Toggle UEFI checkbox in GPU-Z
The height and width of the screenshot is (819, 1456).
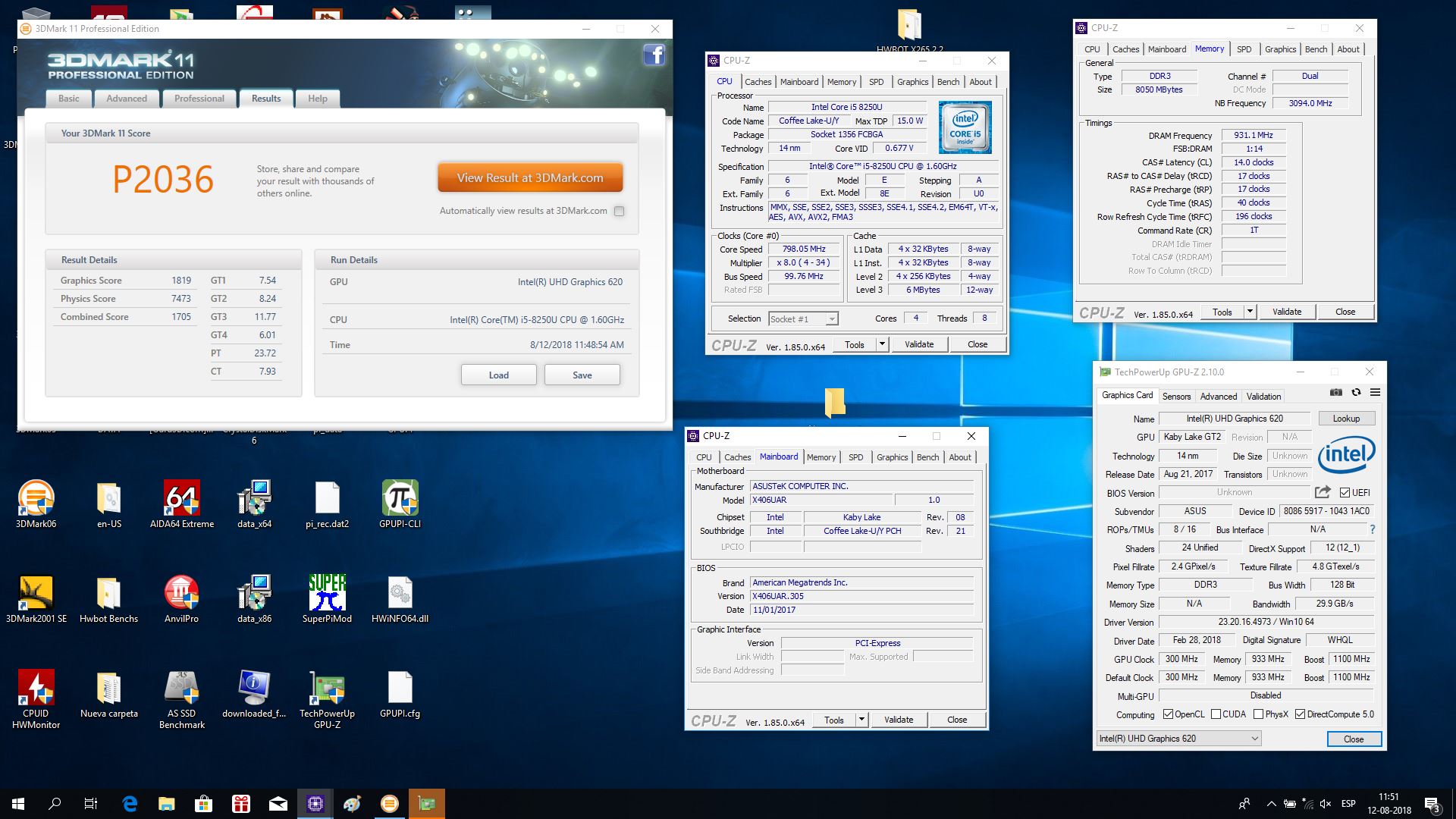pos(1345,492)
